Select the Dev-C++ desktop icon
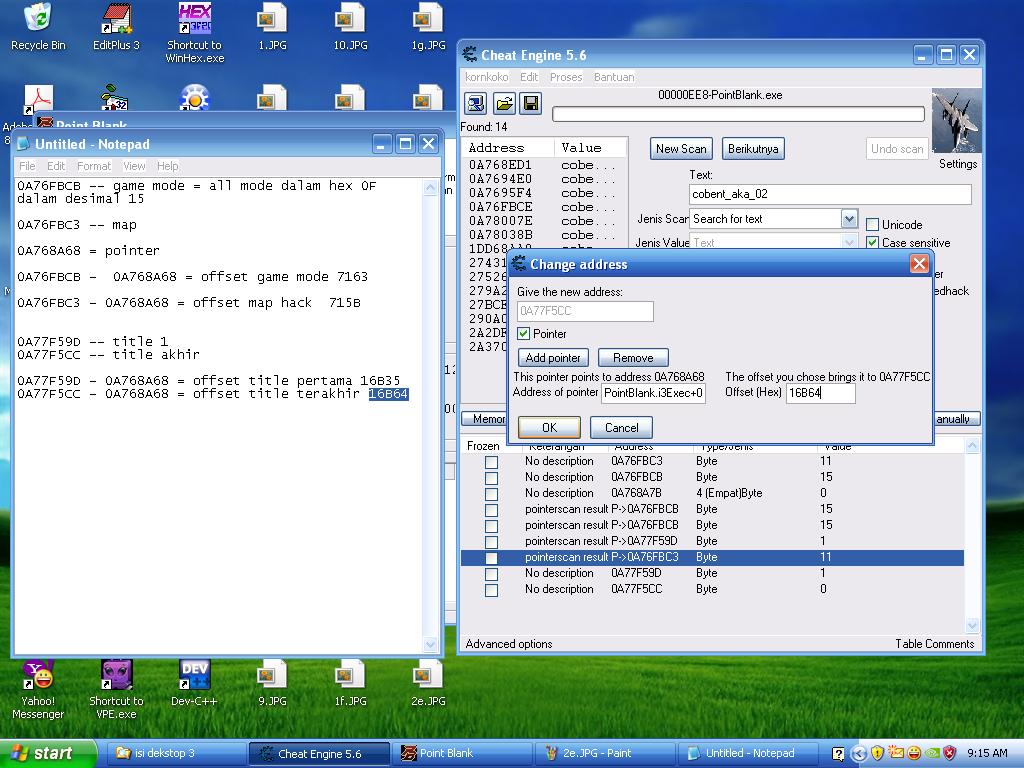The image size is (1024, 768). point(195,675)
